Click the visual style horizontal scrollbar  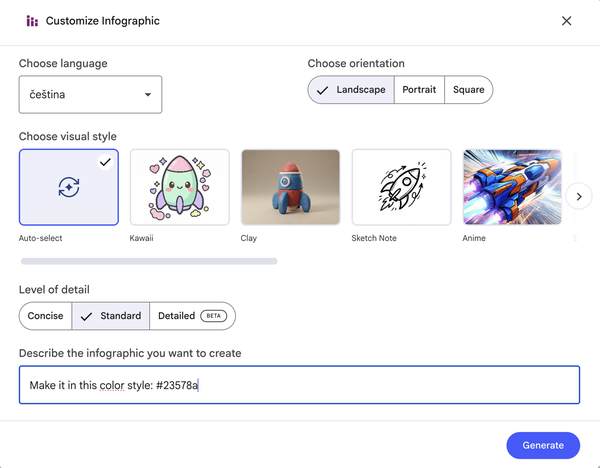click(x=149, y=261)
